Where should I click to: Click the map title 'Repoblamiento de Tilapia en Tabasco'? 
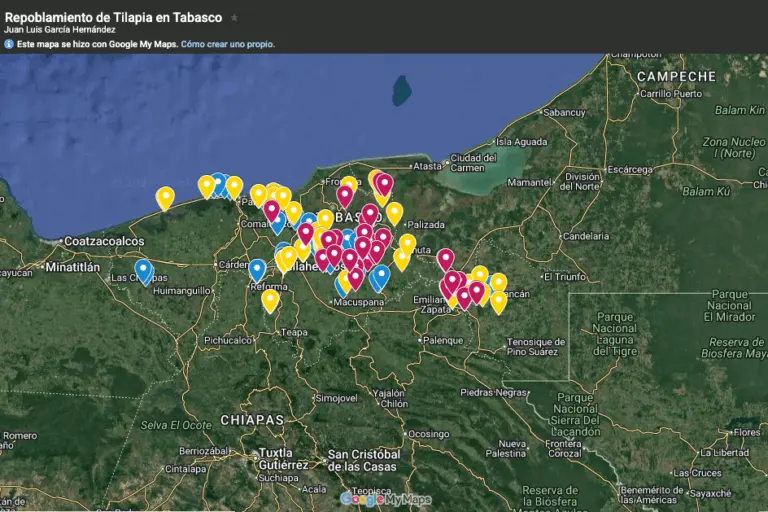click(x=113, y=17)
